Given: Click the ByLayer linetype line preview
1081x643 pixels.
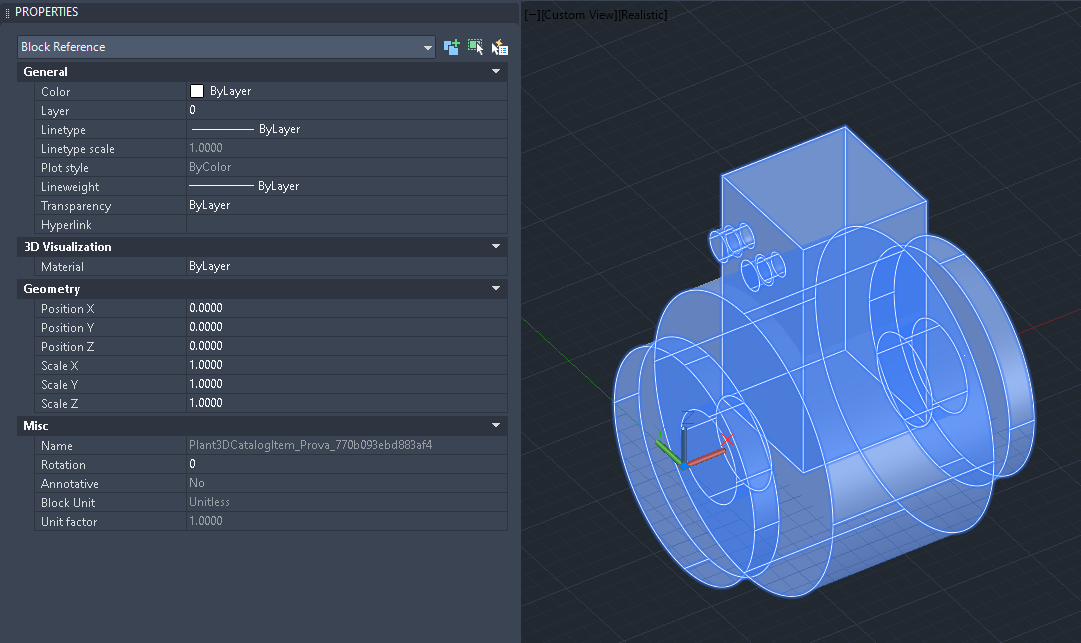Looking at the screenshot, I should pyautogui.click(x=222, y=130).
